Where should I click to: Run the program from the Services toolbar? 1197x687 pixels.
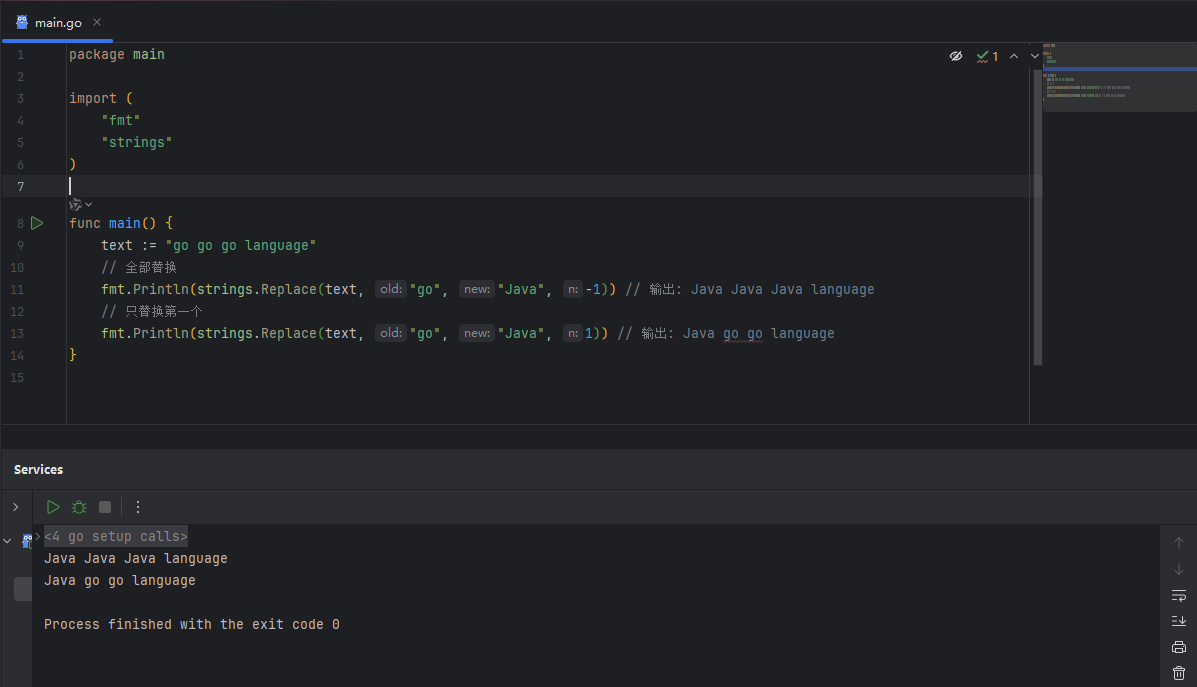click(x=53, y=507)
